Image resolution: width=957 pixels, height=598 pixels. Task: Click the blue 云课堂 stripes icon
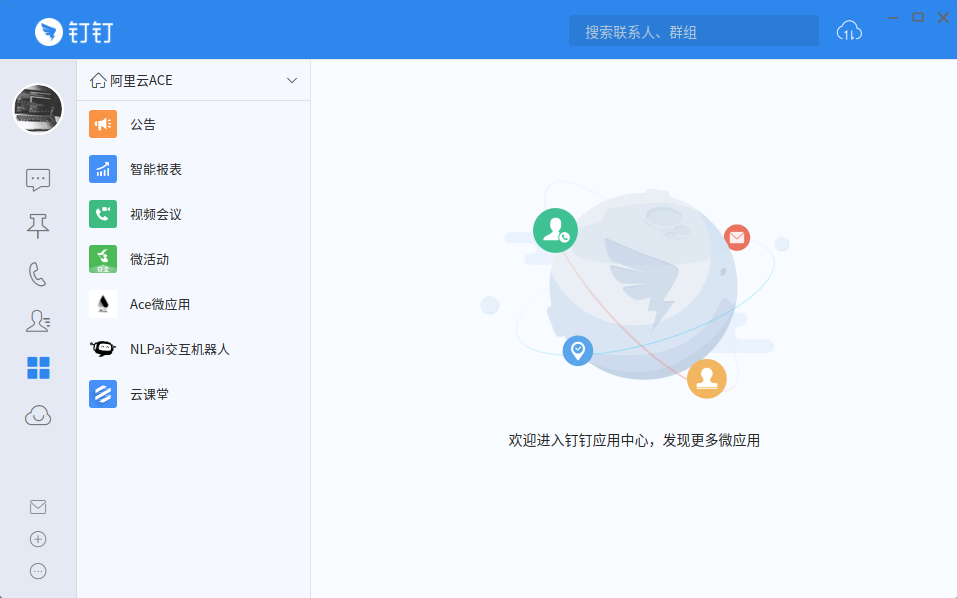103,394
